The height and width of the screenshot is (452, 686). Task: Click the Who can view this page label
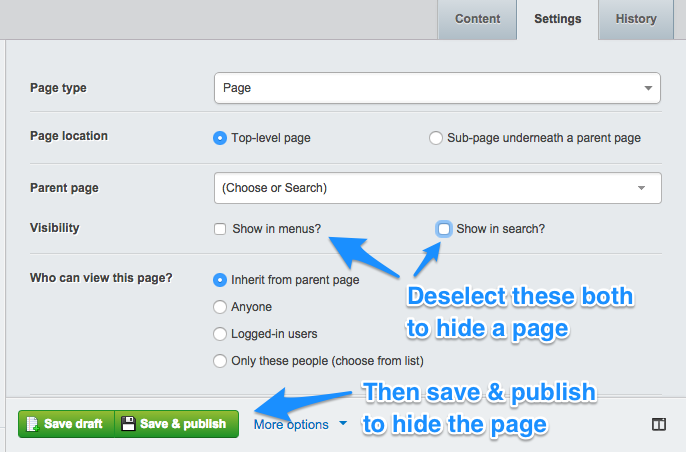point(101,278)
